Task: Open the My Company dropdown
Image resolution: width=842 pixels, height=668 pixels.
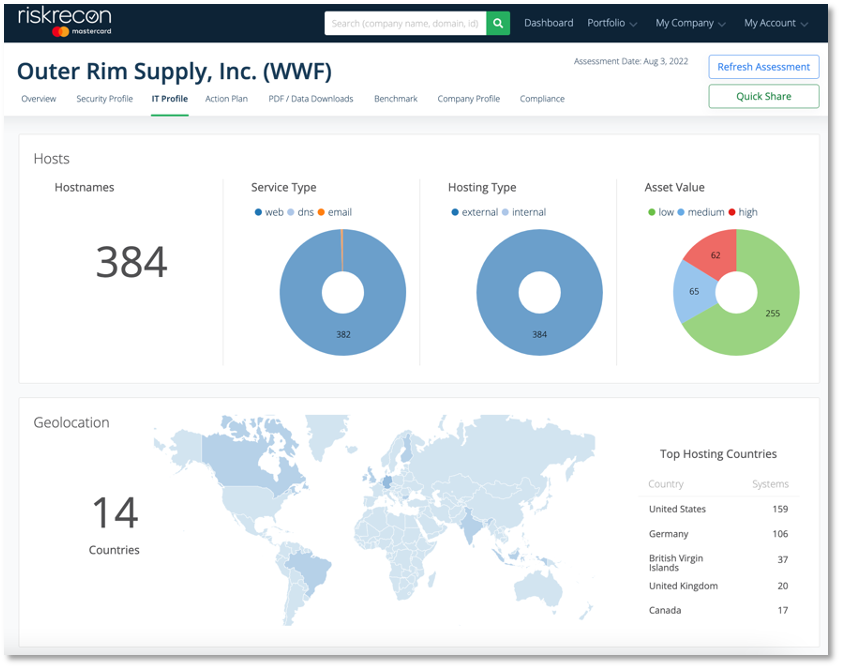Action: click(x=690, y=23)
